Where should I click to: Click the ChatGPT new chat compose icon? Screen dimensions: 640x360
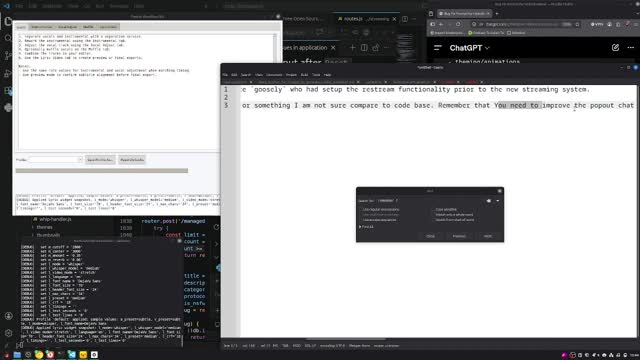(616, 48)
